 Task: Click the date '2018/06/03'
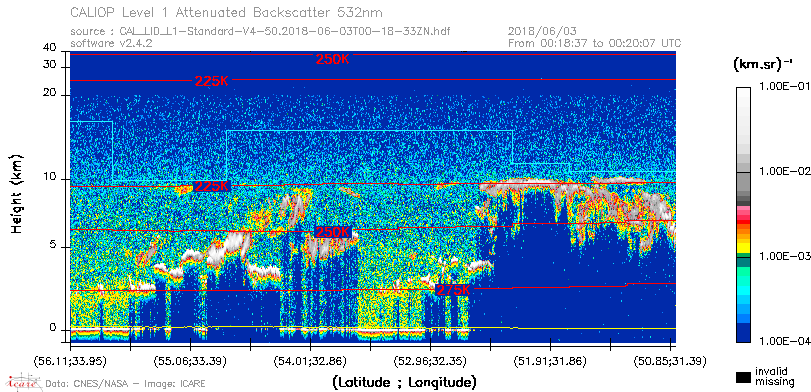(543, 32)
